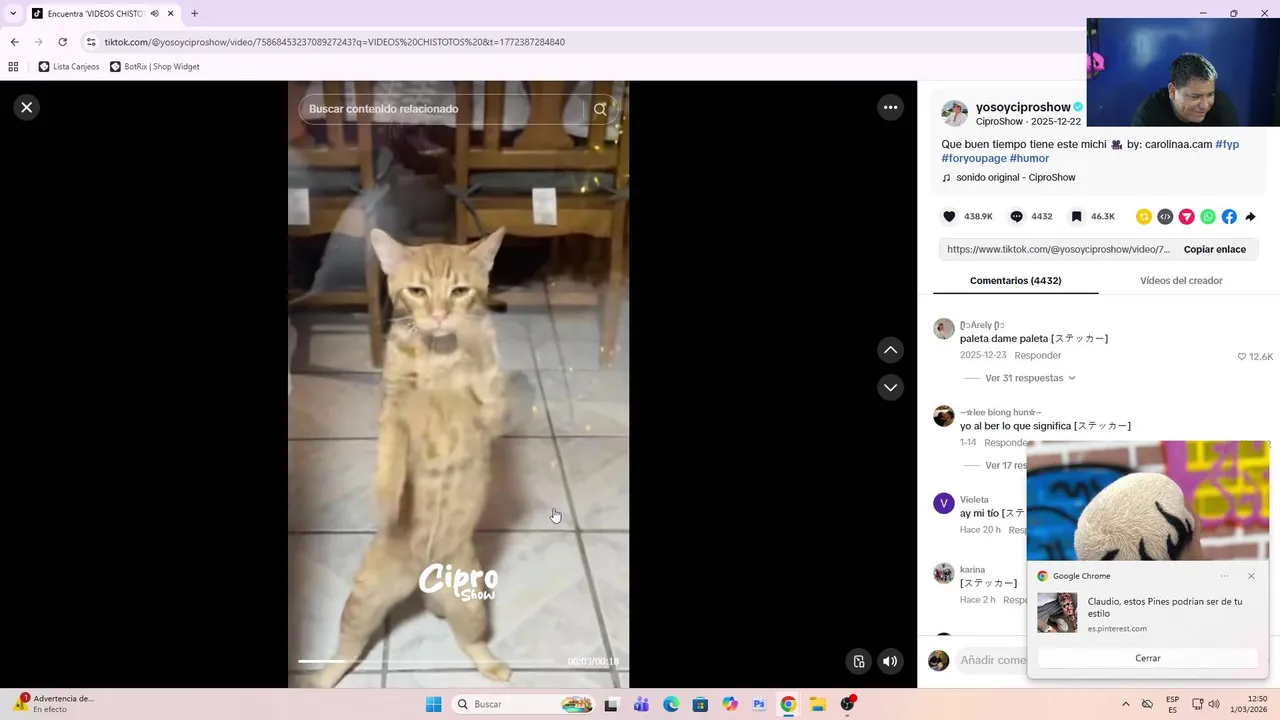Image resolution: width=1280 pixels, height=720 pixels.
Task: Click Copiar enlace button
Action: pos(1215,249)
